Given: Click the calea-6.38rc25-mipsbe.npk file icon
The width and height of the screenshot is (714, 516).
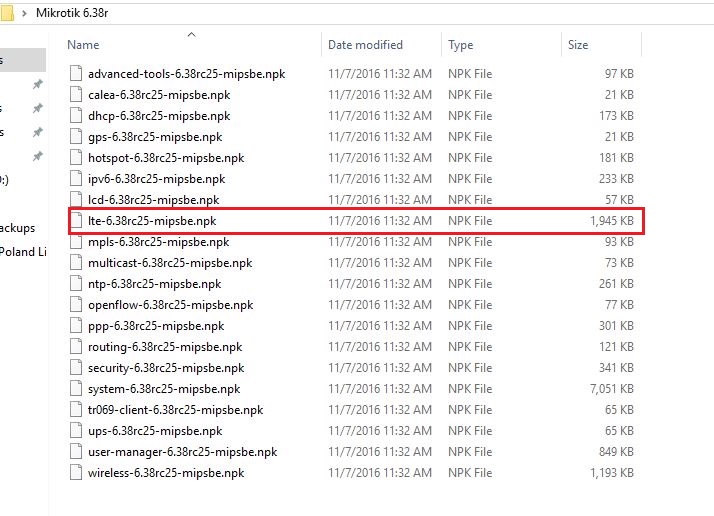Looking at the screenshot, I should (x=76, y=94).
